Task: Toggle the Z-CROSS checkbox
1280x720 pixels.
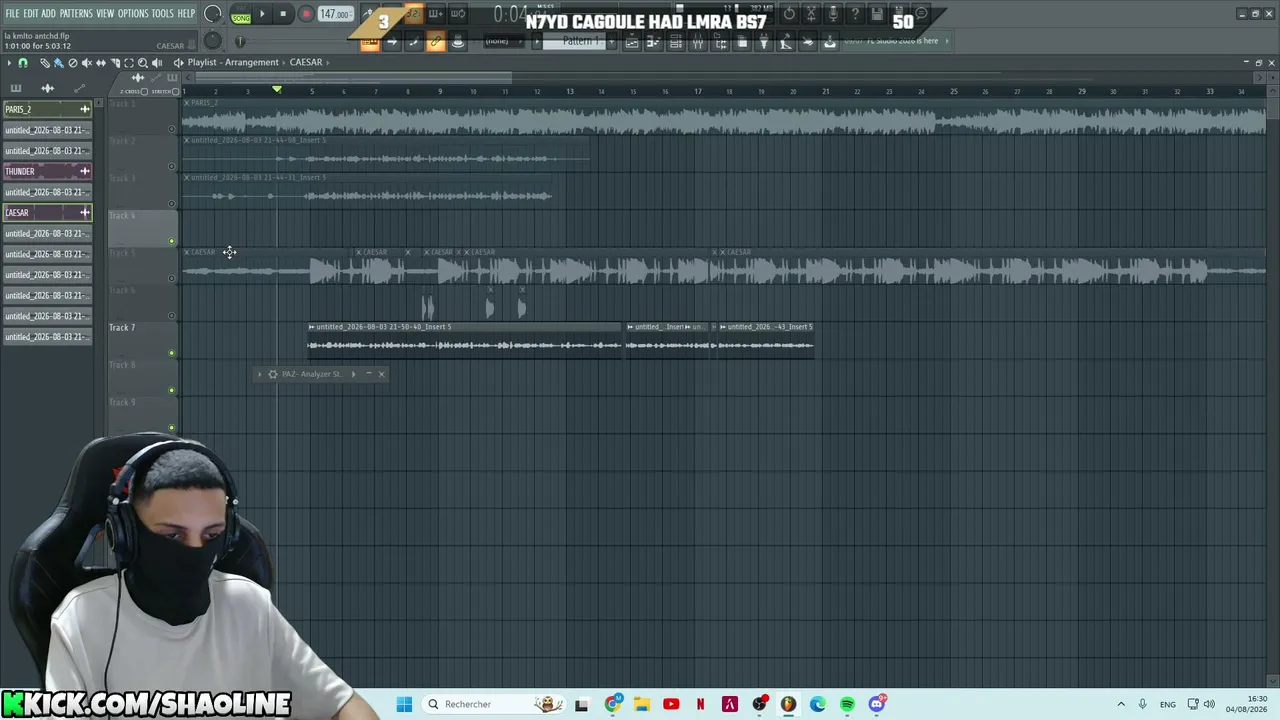Action: [x=144, y=92]
